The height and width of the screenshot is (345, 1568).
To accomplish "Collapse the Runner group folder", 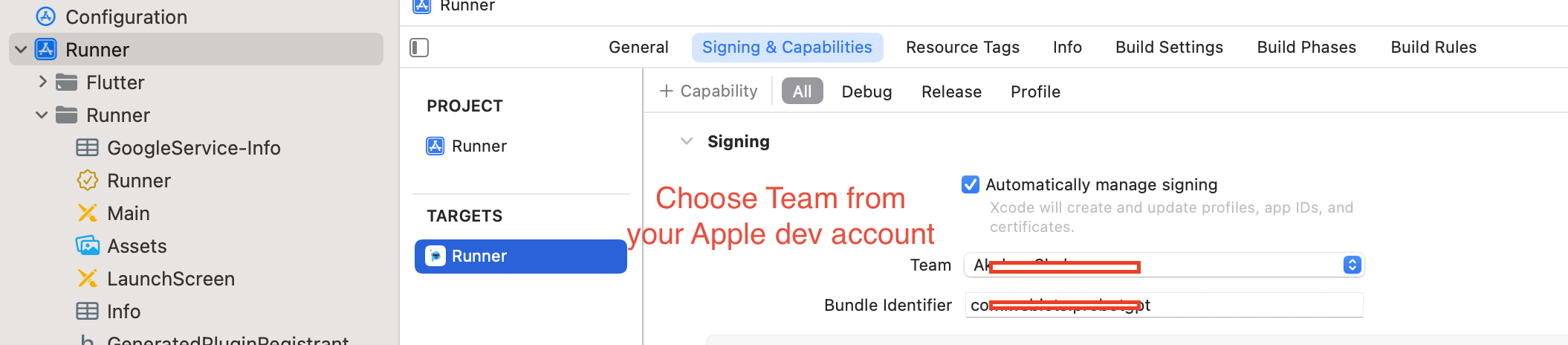I will click(x=42, y=115).
